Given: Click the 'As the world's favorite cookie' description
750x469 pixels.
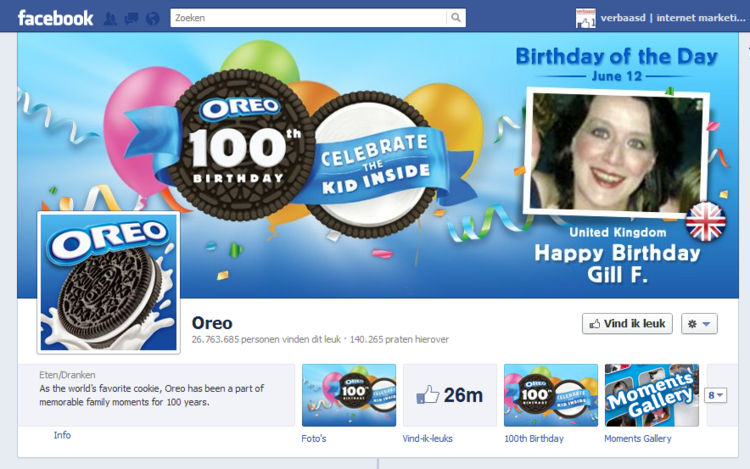Looking at the screenshot, I should pyautogui.click(x=151, y=395).
